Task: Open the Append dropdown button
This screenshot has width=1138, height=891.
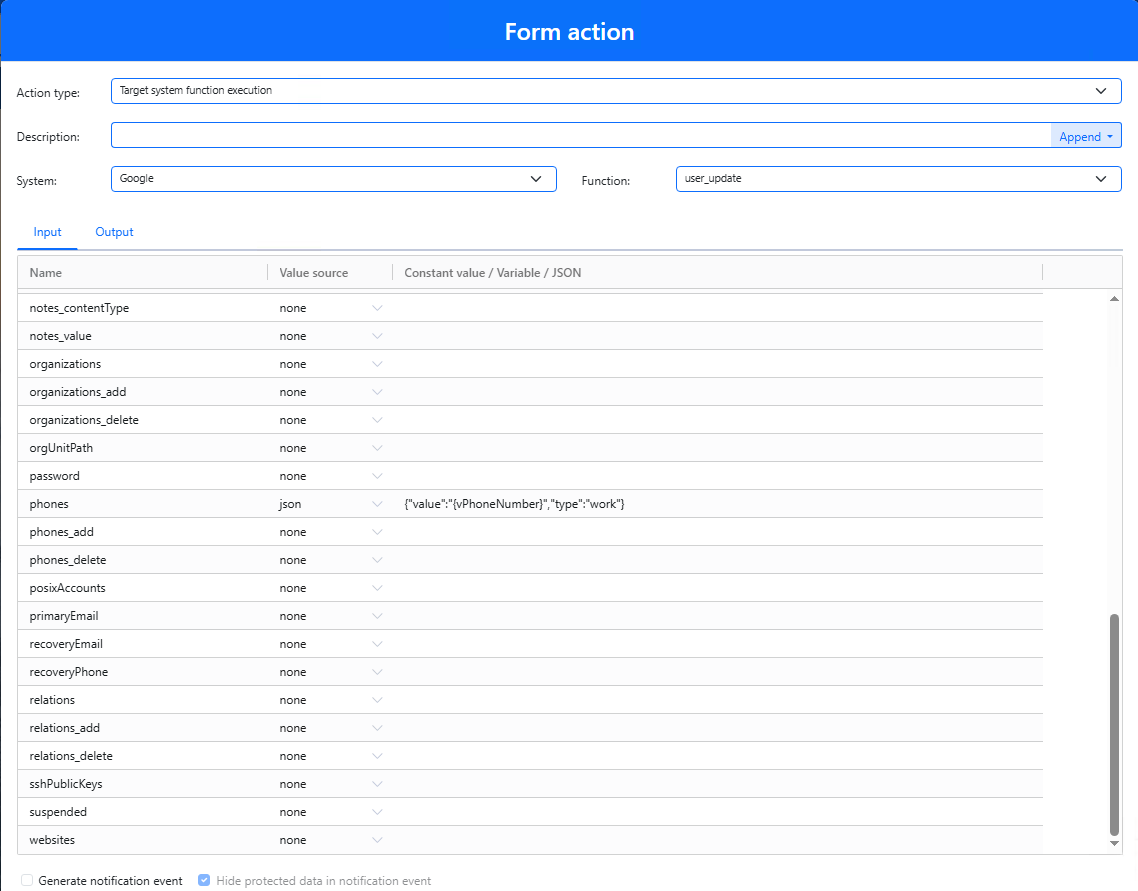Action: [x=1086, y=136]
